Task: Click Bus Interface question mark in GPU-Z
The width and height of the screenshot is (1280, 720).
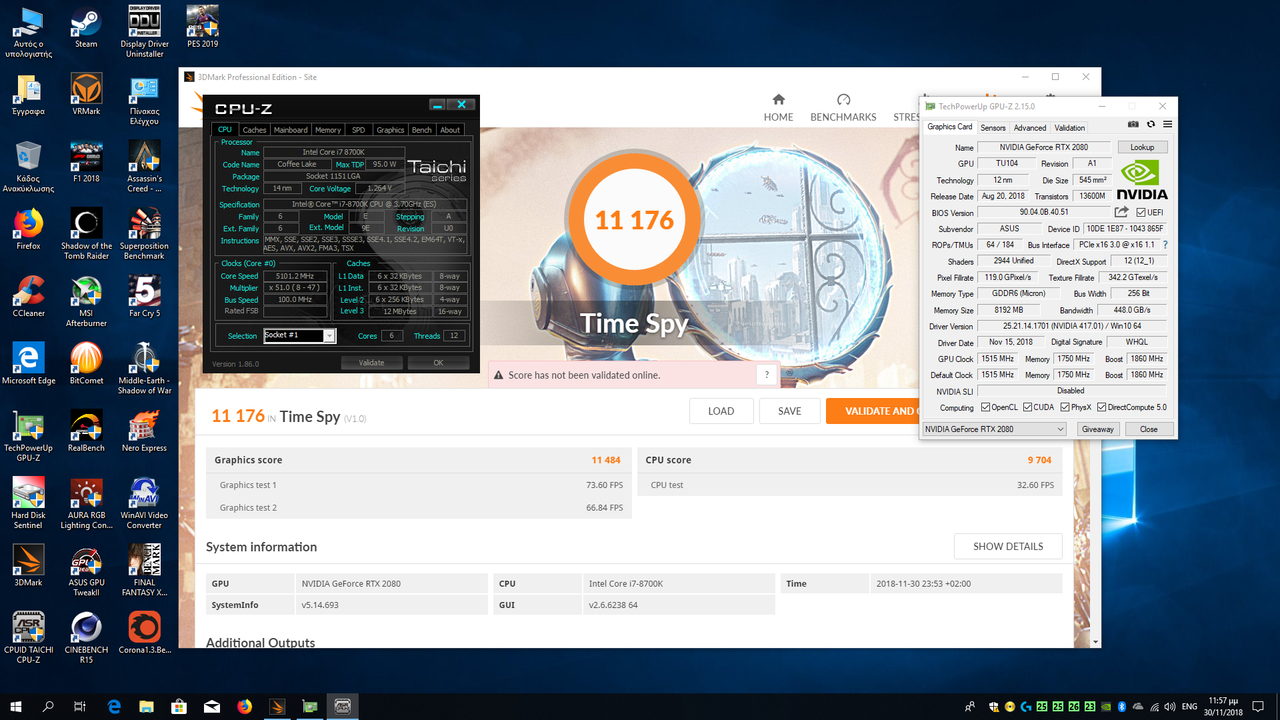Action: tap(1165, 245)
